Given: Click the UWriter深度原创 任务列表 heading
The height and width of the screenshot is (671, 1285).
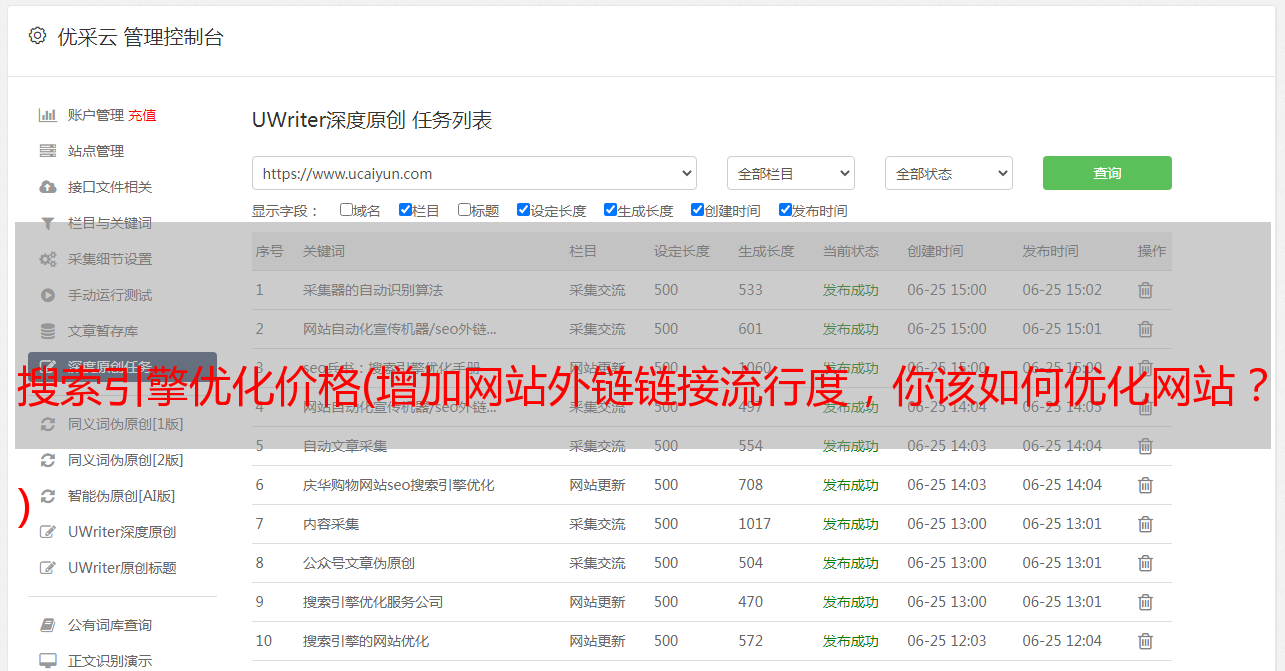Looking at the screenshot, I should click(372, 120).
